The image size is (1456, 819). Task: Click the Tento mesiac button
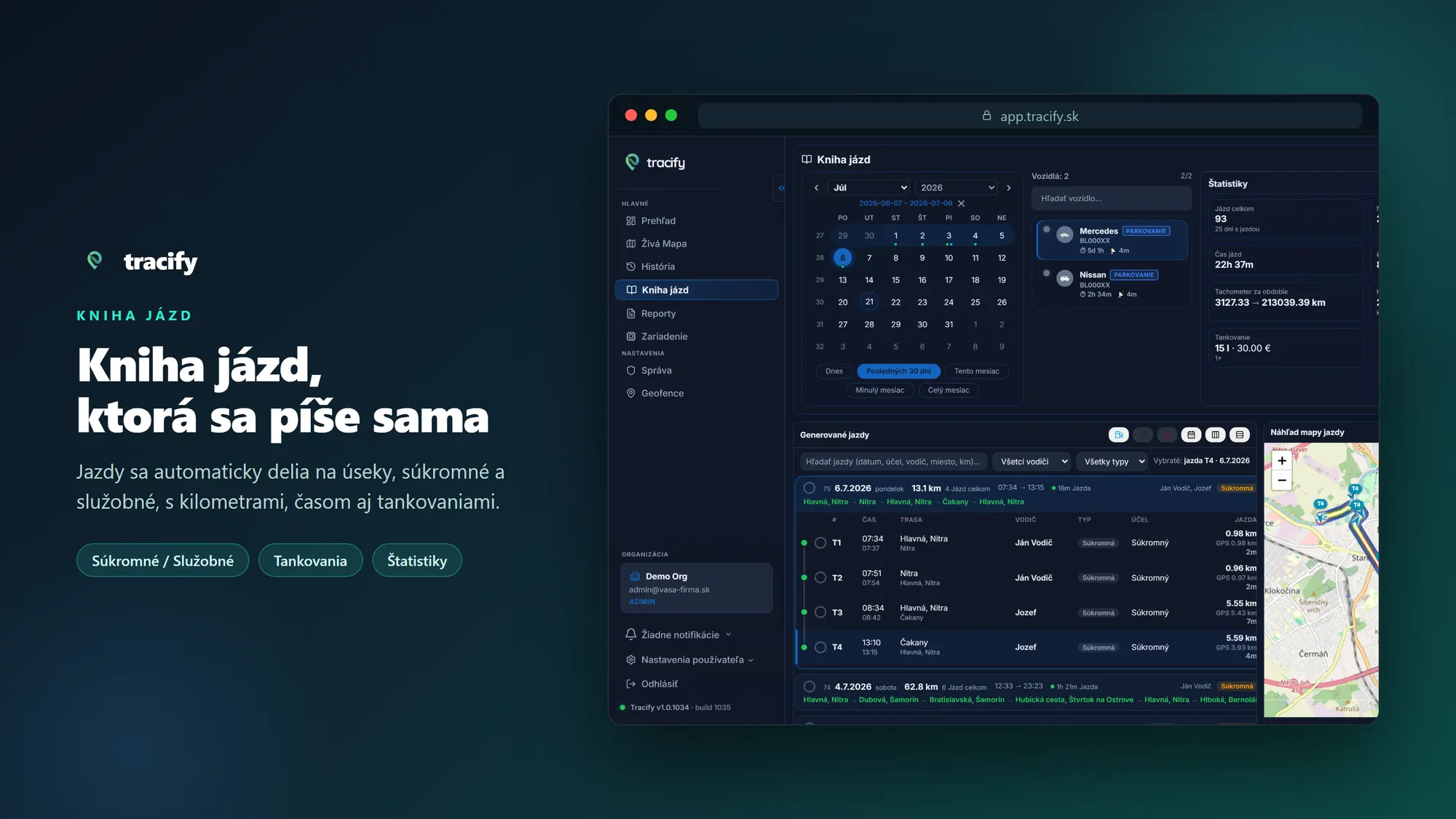coord(976,371)
